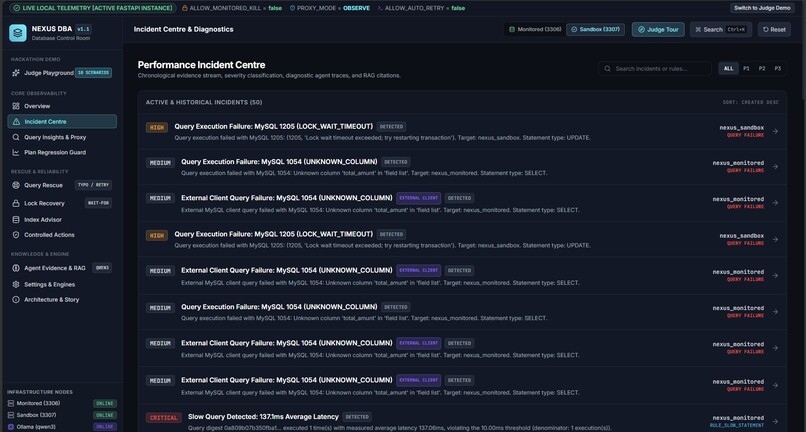This screenshot has width=806, height=432.
Task: Open Overview page in sidebar
Action: [62, 106]
